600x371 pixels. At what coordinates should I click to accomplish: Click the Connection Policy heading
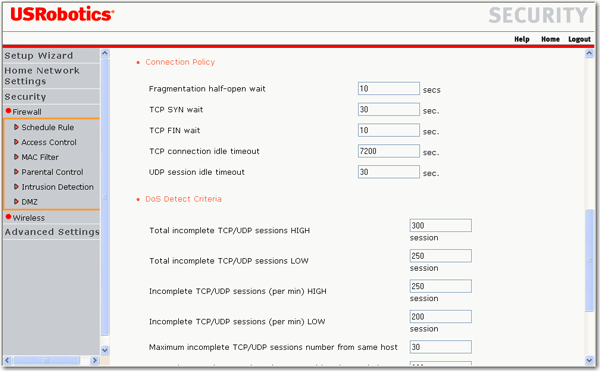tap(180, 62)
